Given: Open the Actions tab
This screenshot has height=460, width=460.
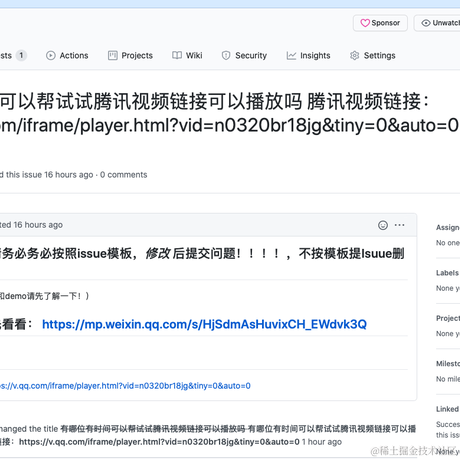Looking at the screenshot, I should tap(67, 55).
